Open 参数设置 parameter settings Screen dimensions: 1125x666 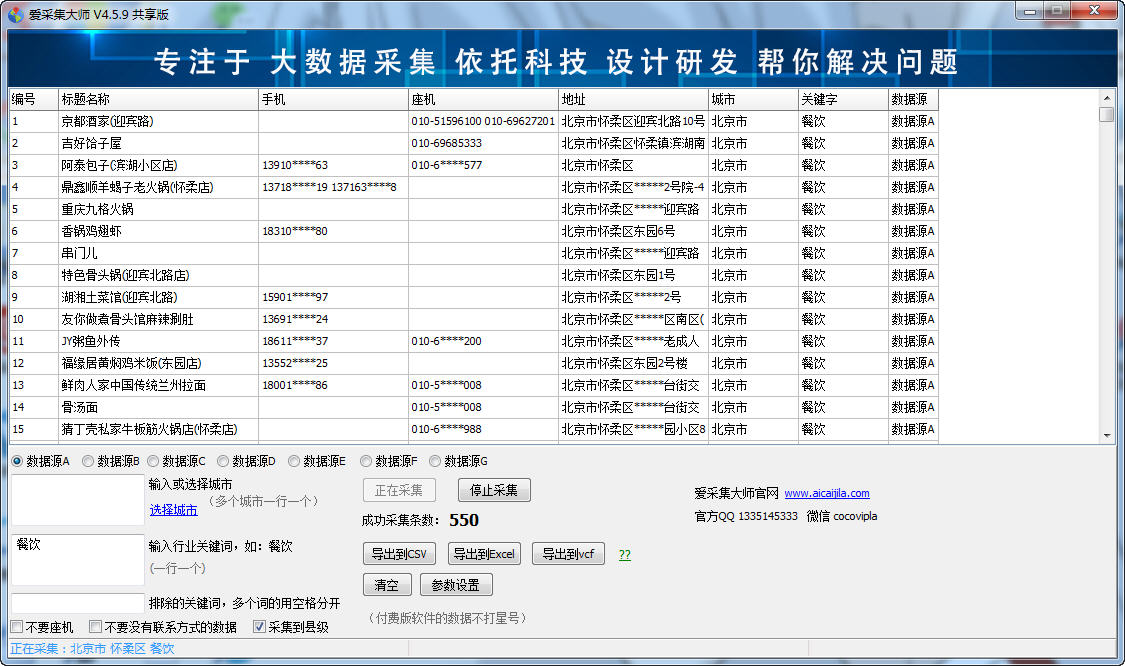click(x=456, y=585)
